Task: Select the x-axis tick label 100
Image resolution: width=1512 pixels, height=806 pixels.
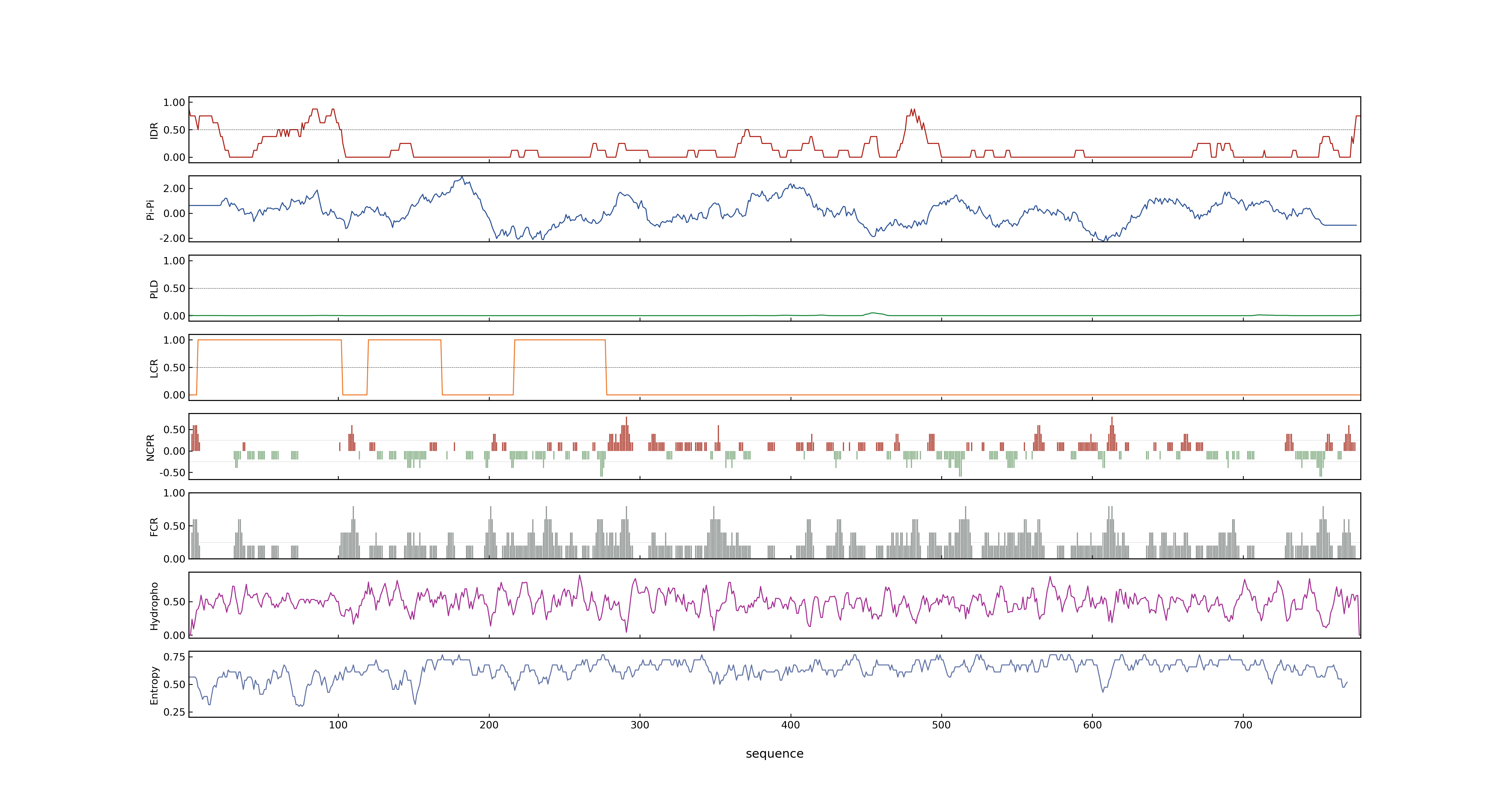Action: 338,725
